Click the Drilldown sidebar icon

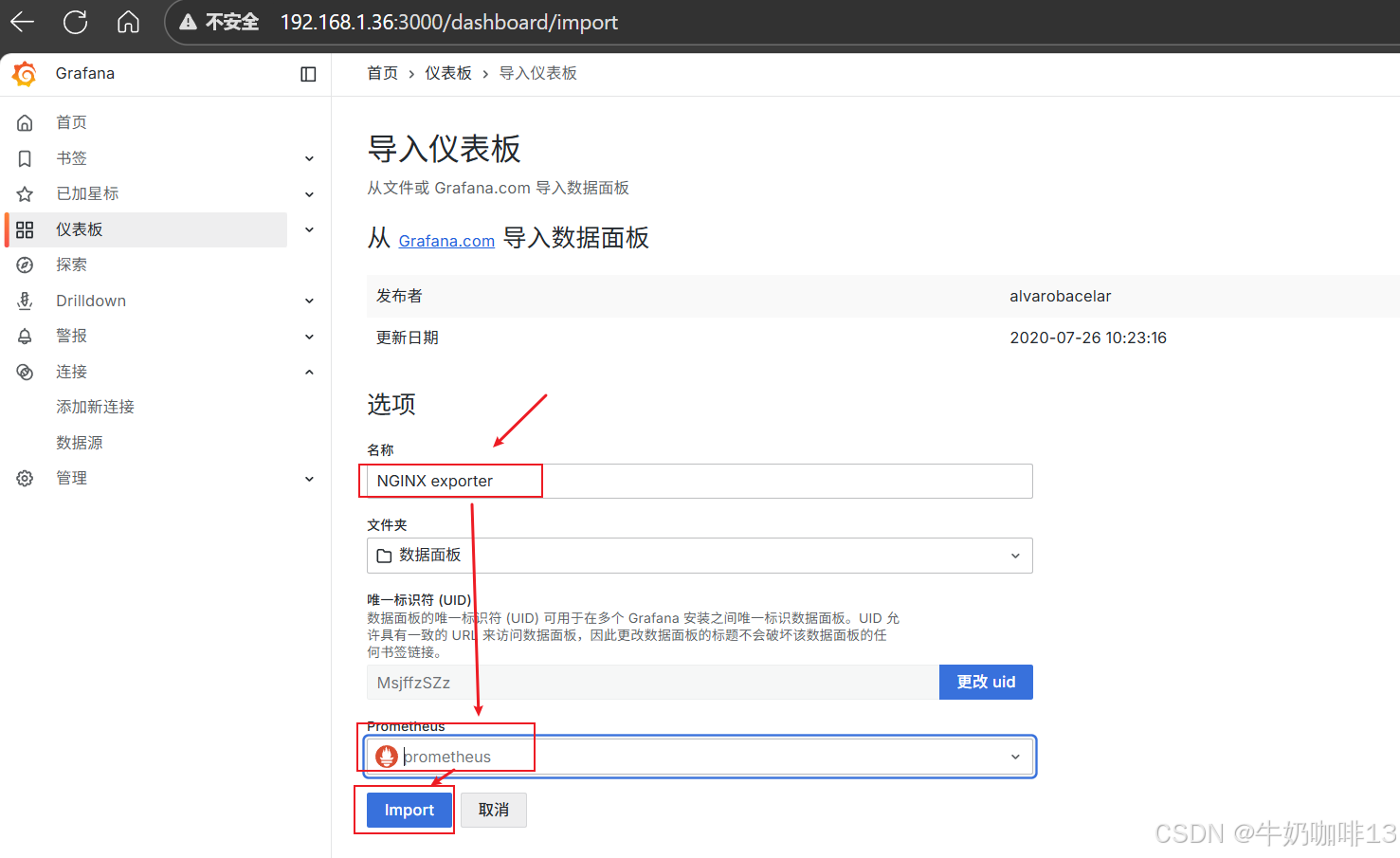pos(25,301)
